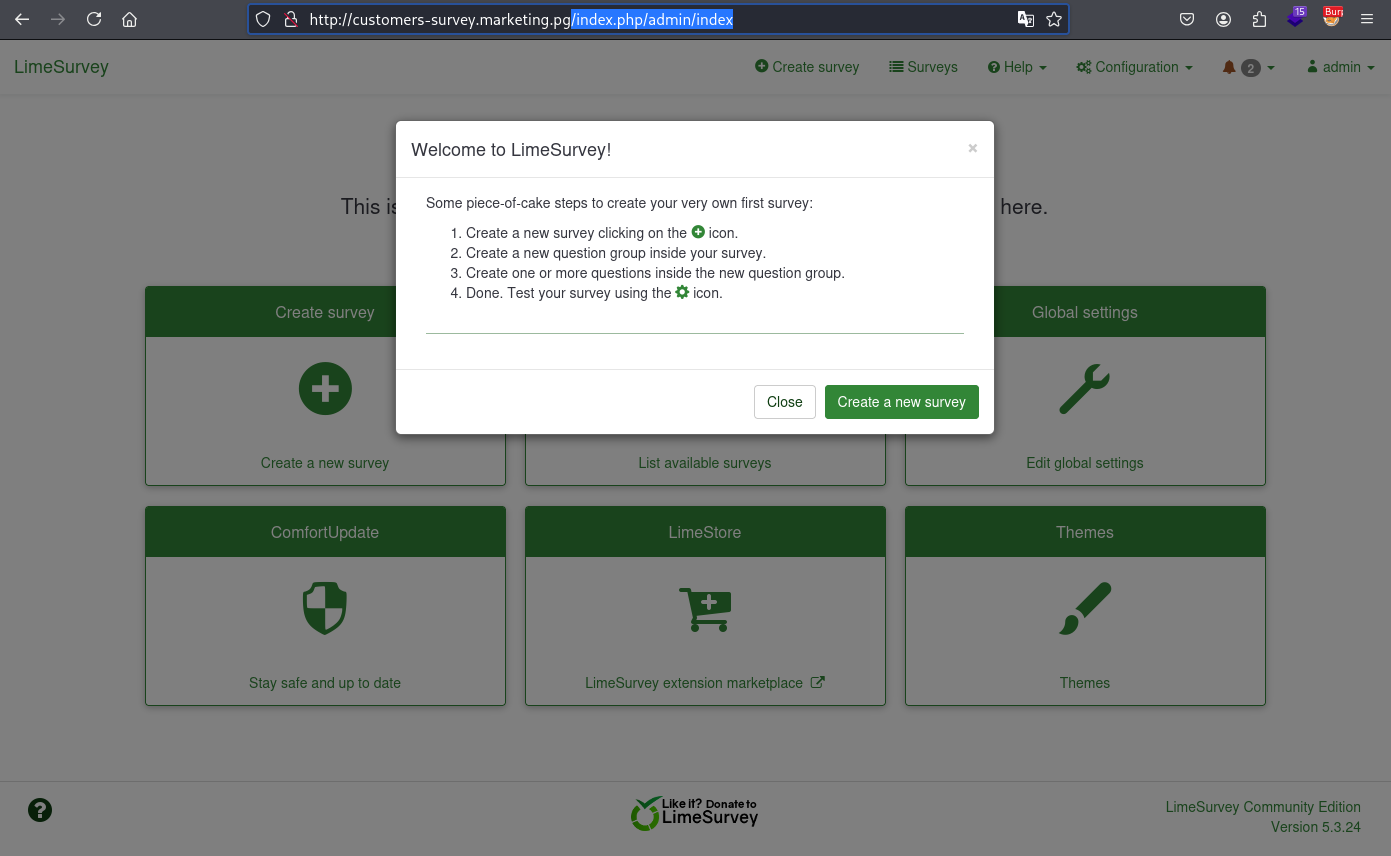Click the shield tracking protection icon

(x=263, y=19)
